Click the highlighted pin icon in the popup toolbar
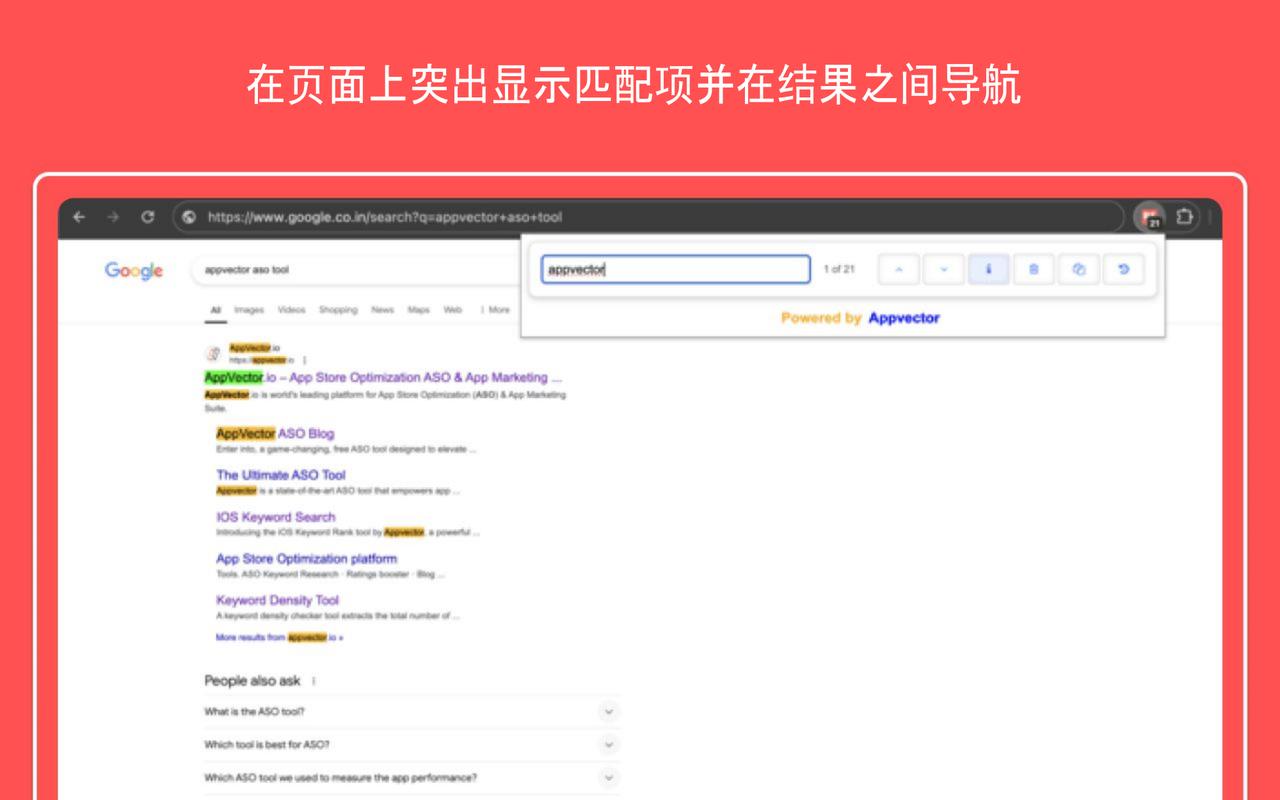 (x=989, y=268)
